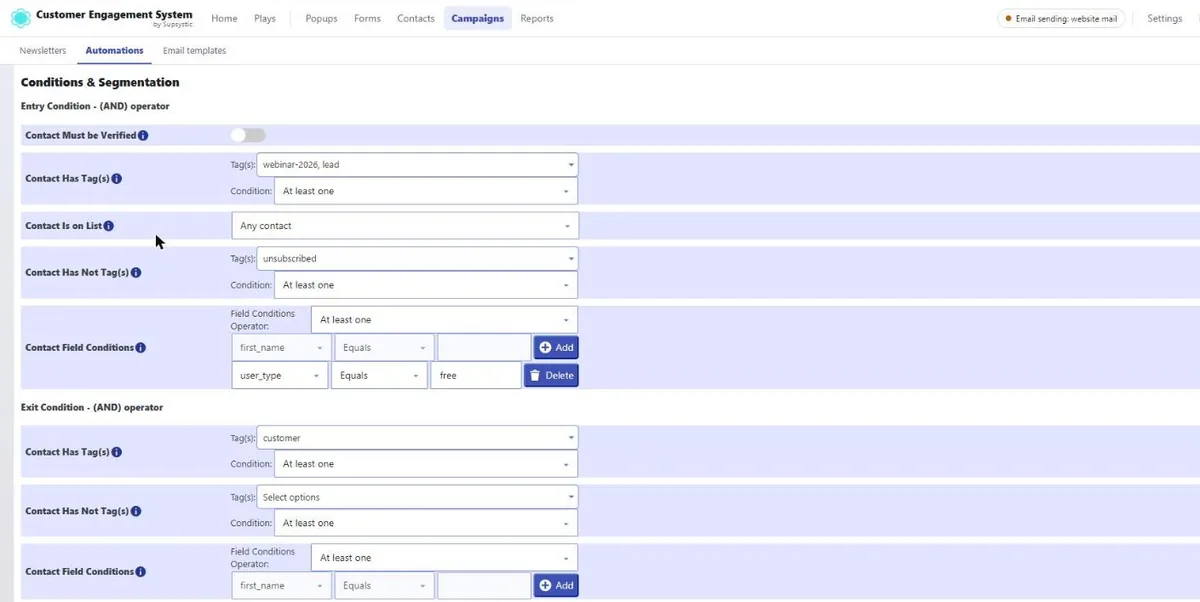Open the Equals dropdown in exit conditions row
1200x602 pixels.
[384, 586]
